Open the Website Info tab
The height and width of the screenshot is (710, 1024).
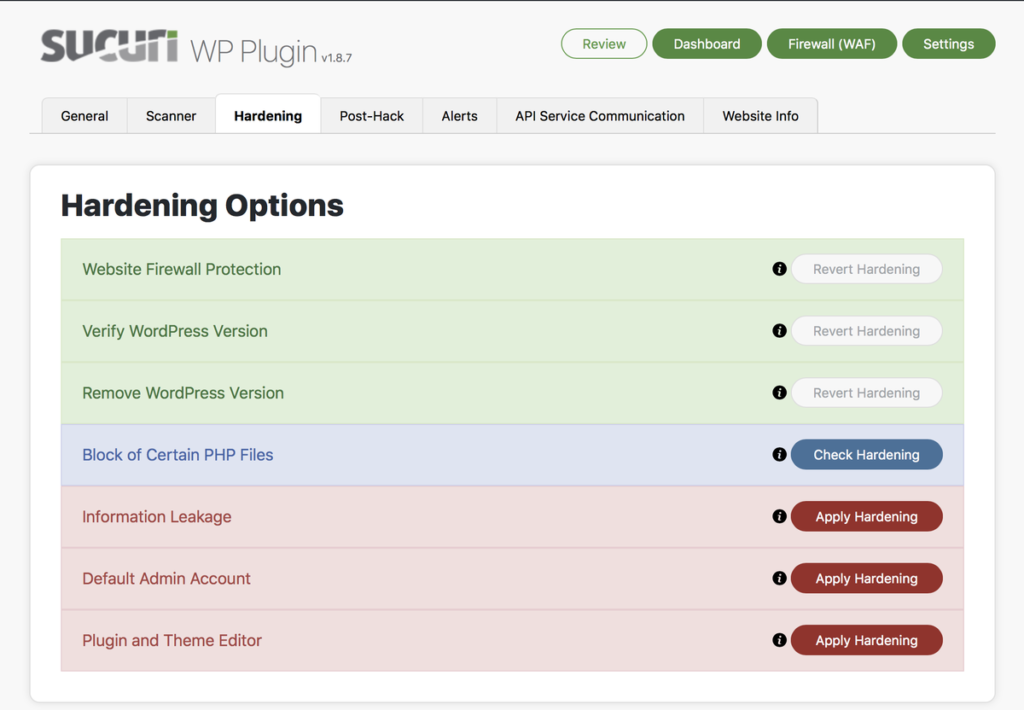[x=760, y=115]
